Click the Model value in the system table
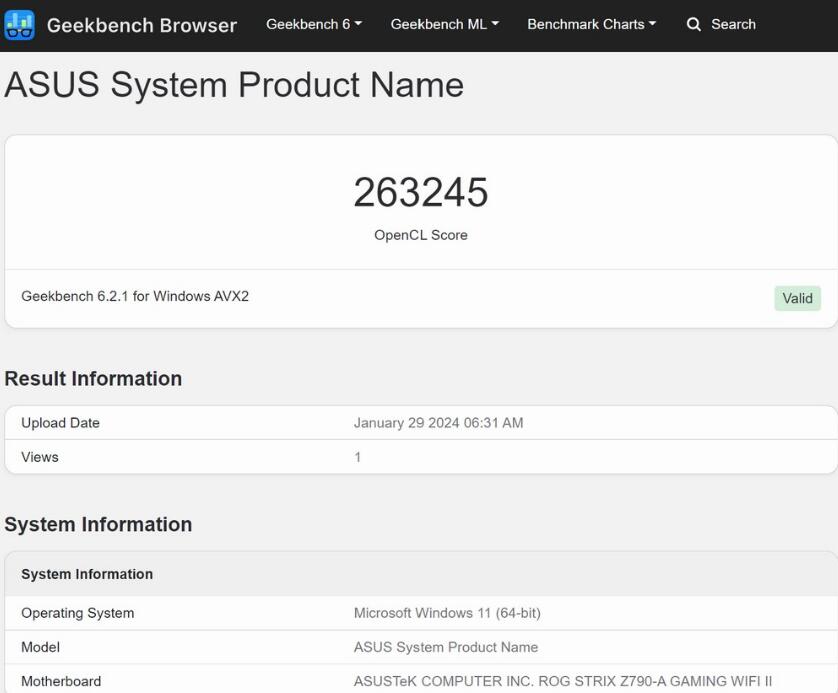This screenshot has width=838, height=693. pyautogui.click(x=446, y=647)
